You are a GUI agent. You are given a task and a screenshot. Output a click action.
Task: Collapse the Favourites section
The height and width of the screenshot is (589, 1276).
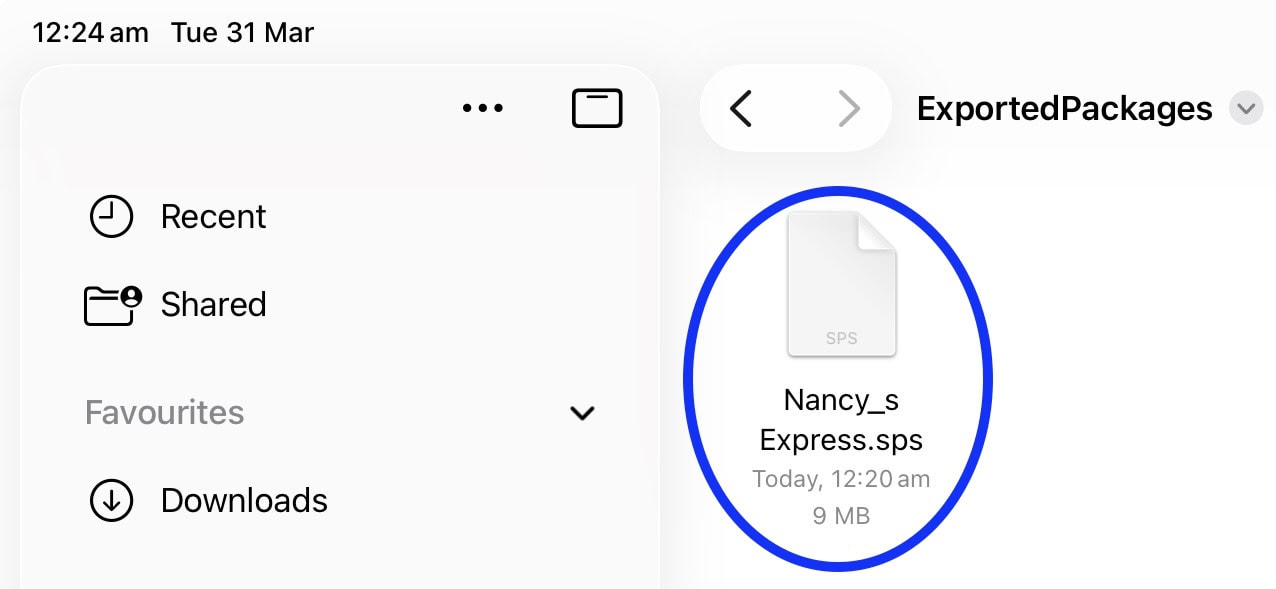pos(583,413)
